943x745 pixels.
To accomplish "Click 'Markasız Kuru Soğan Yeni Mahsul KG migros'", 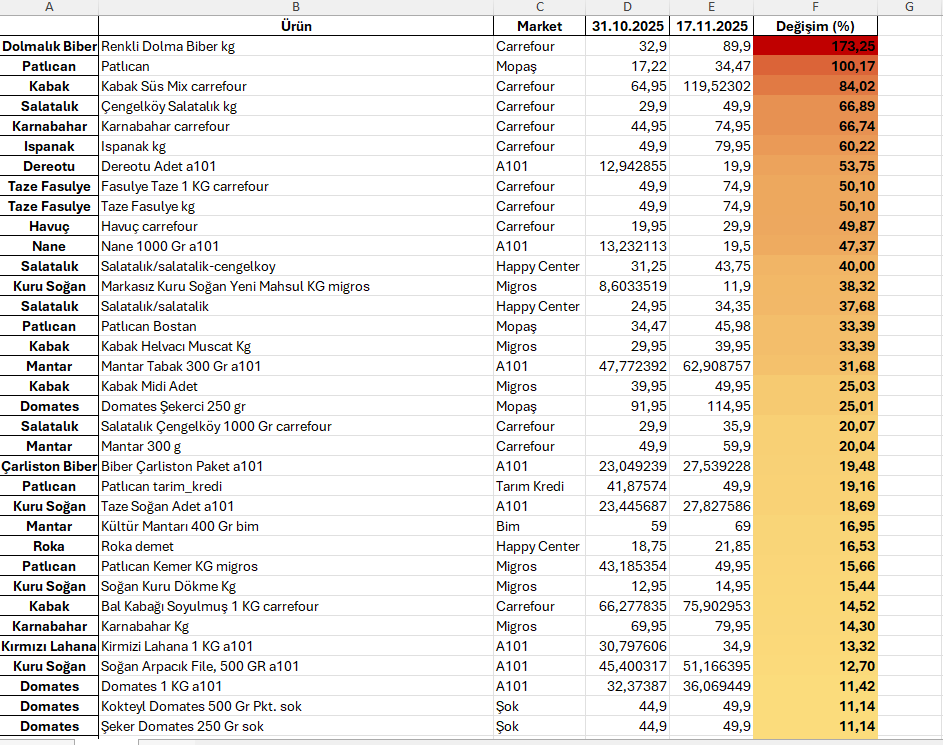I will click(296, 286).
